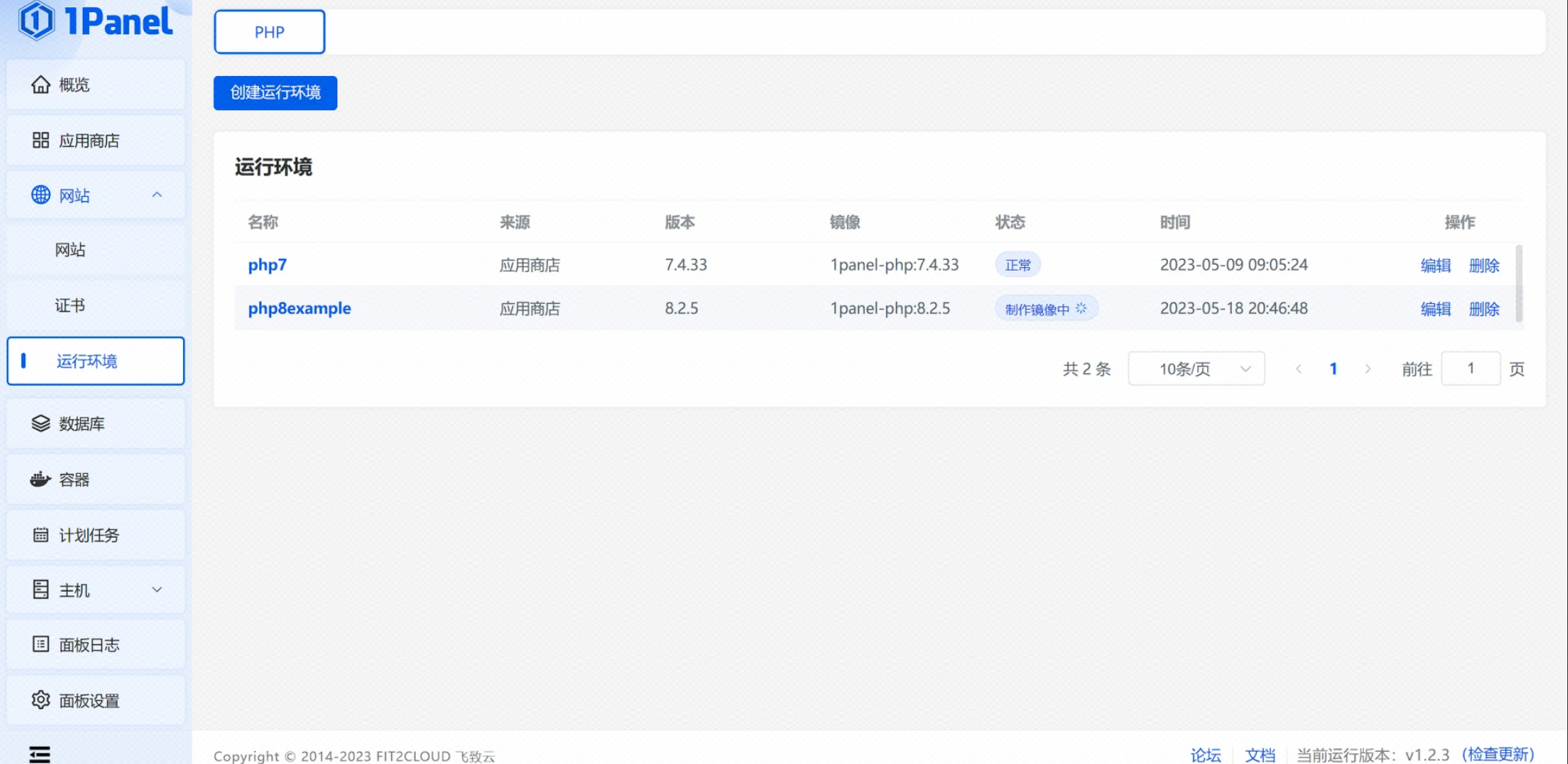Toggle sidebar collapse icon at bottom
1568x764 pixels.
[x=40, y=754]
